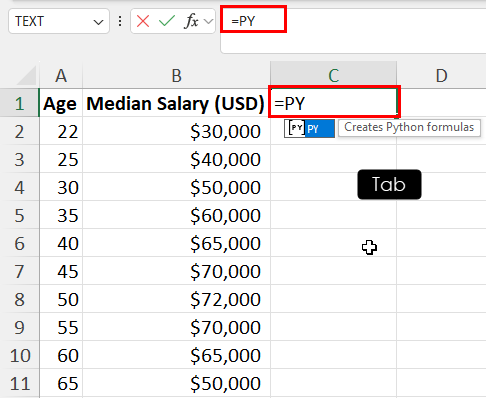The width and height of the screenshot is (486, 398).
Task: Select row 5 header
Action: (19, 215)
